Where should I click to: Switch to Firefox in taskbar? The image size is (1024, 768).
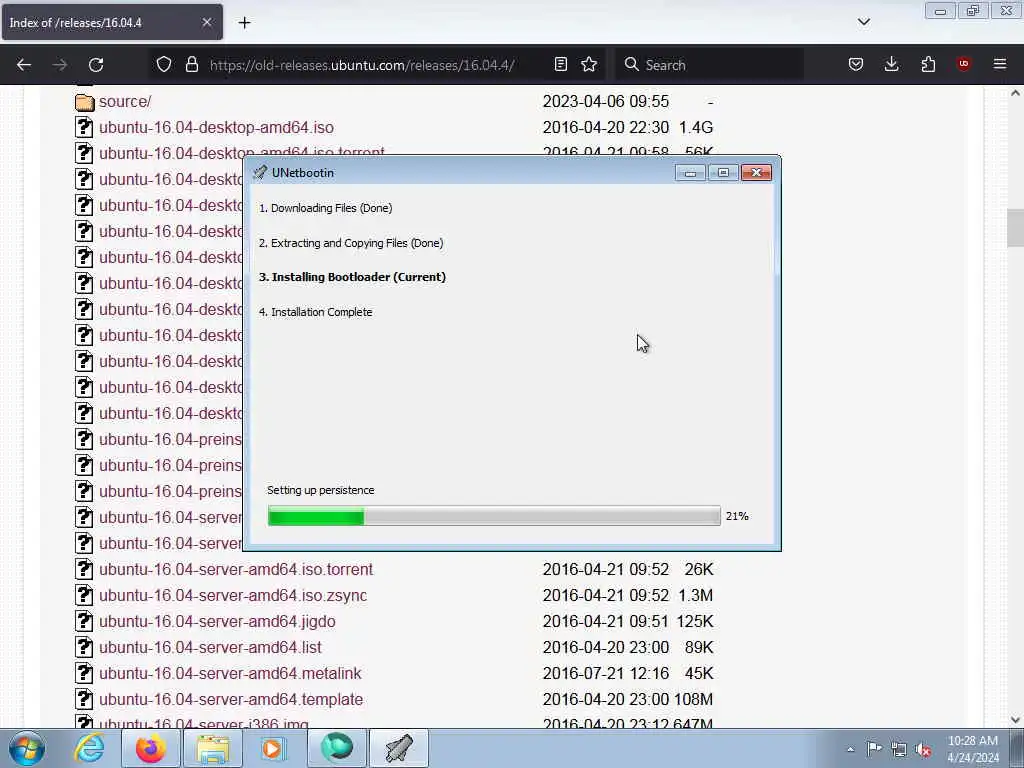(x=150, y=748)
